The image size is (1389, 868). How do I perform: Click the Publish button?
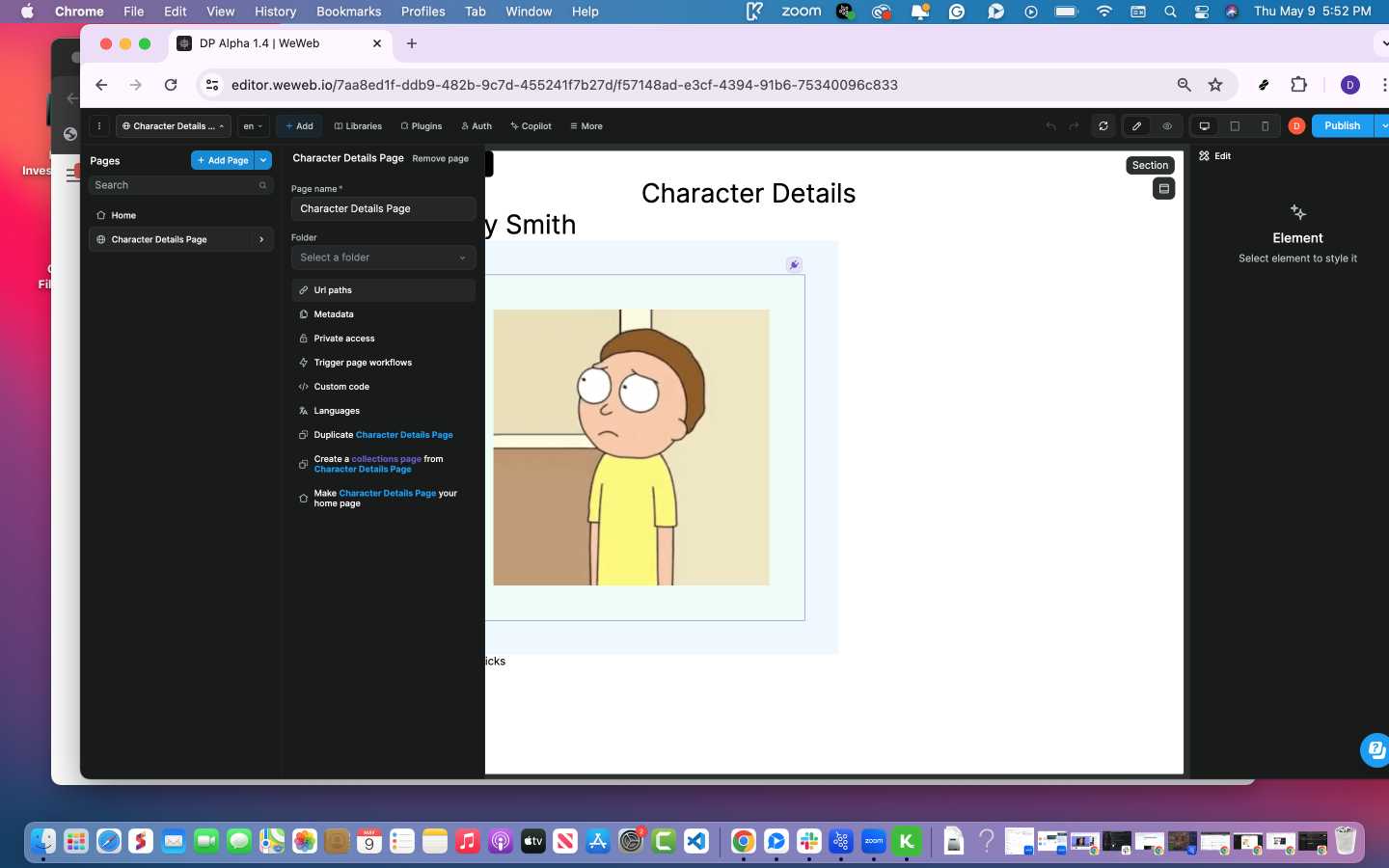pos(1342,126)
